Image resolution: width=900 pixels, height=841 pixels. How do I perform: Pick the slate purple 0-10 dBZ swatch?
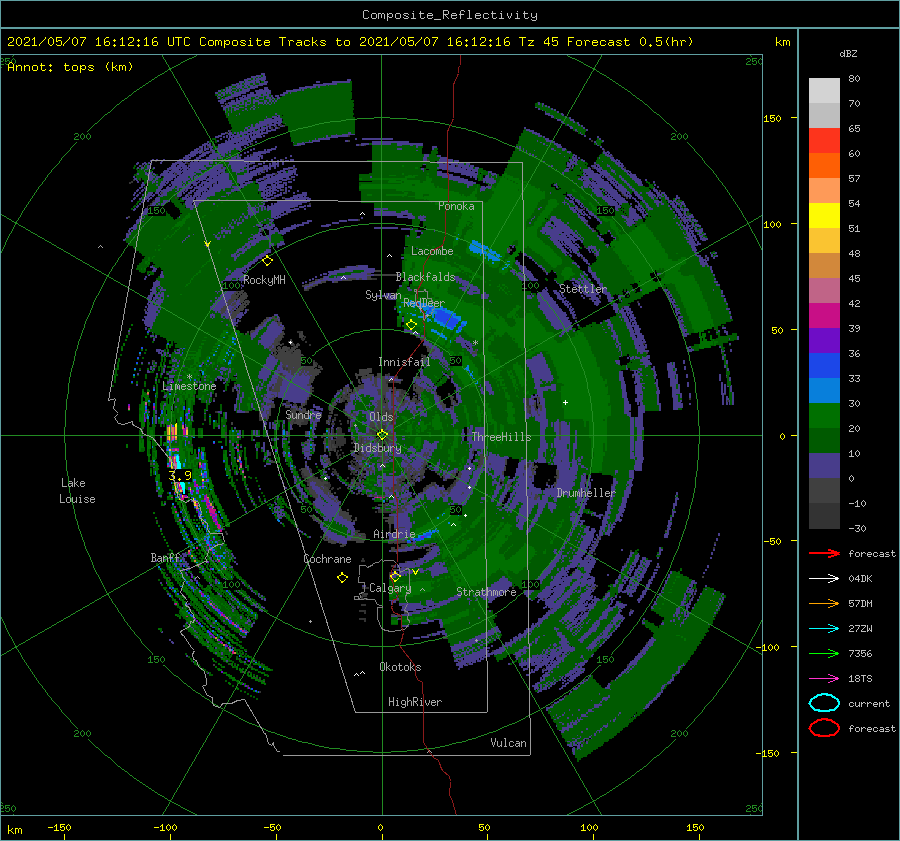click(824, 466)
